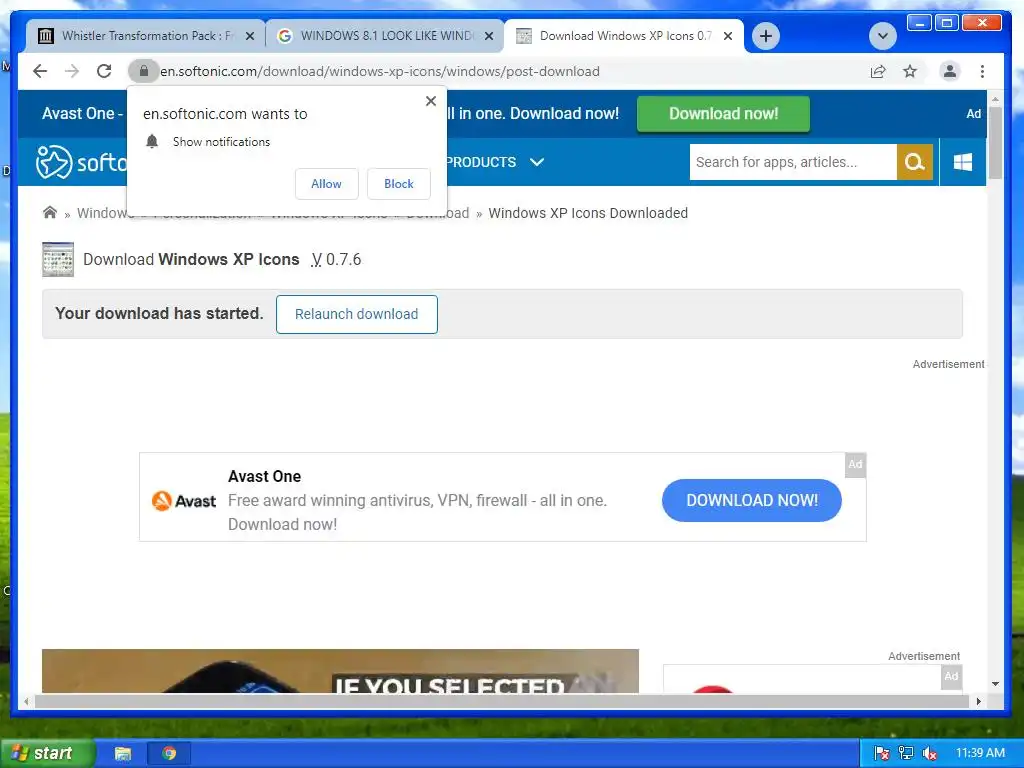Click the vertical scrollbar down arrow
This screenshot has width=1024, height=768.
point(995,684)
